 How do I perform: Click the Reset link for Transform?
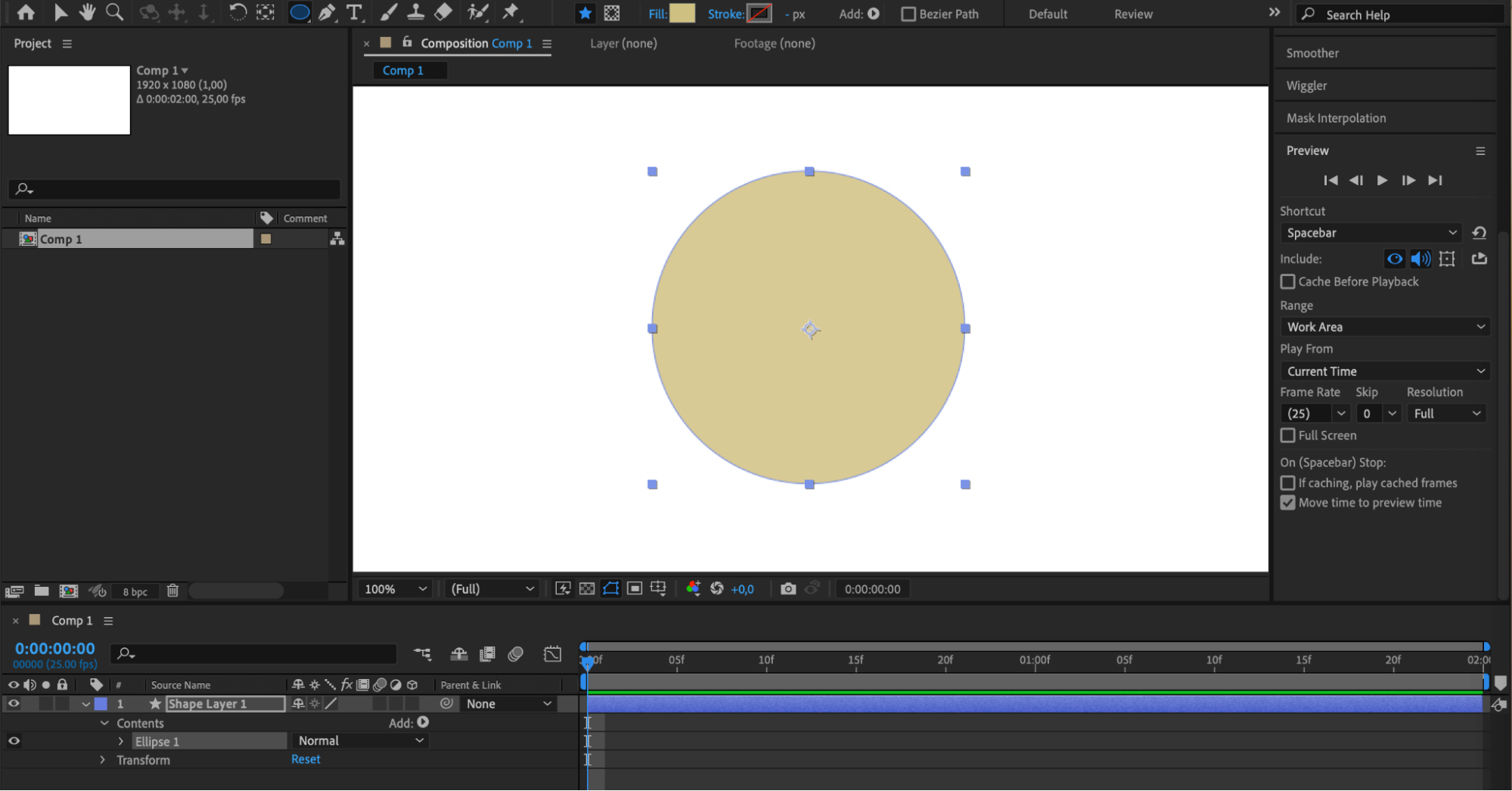[x=306, y=759]
